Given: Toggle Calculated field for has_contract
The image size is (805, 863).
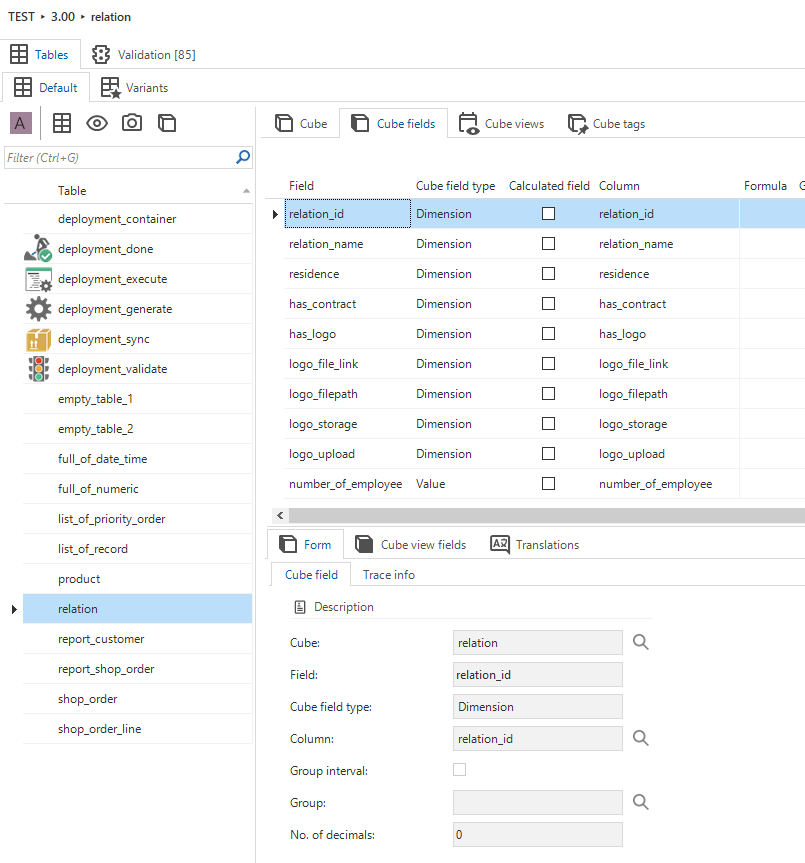Looking at the screenshot, I should [549, 303].
